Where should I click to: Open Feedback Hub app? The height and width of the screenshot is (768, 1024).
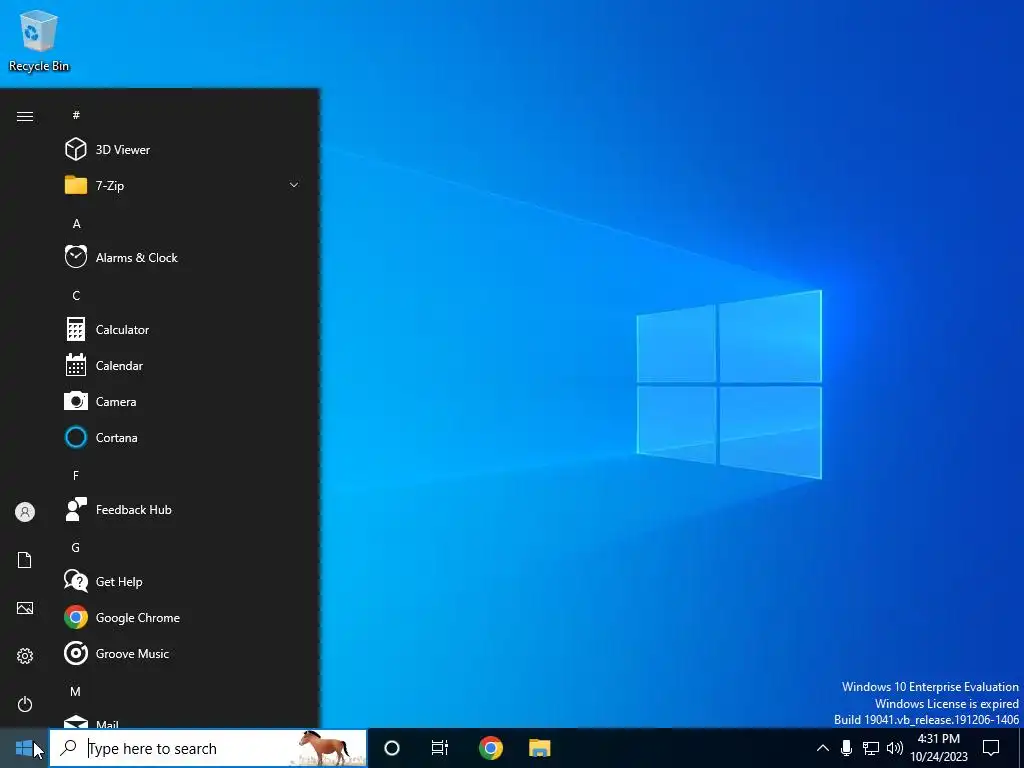click(x=183, y=509)
